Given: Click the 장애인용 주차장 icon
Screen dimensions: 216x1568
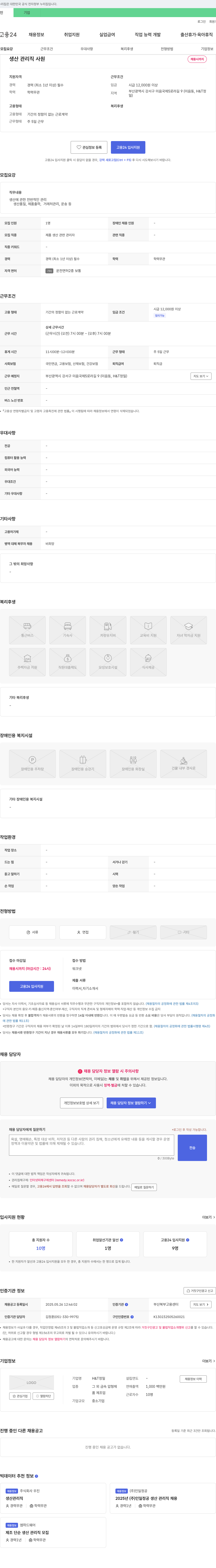Looking at the screenshot, I should click(32, 763).
